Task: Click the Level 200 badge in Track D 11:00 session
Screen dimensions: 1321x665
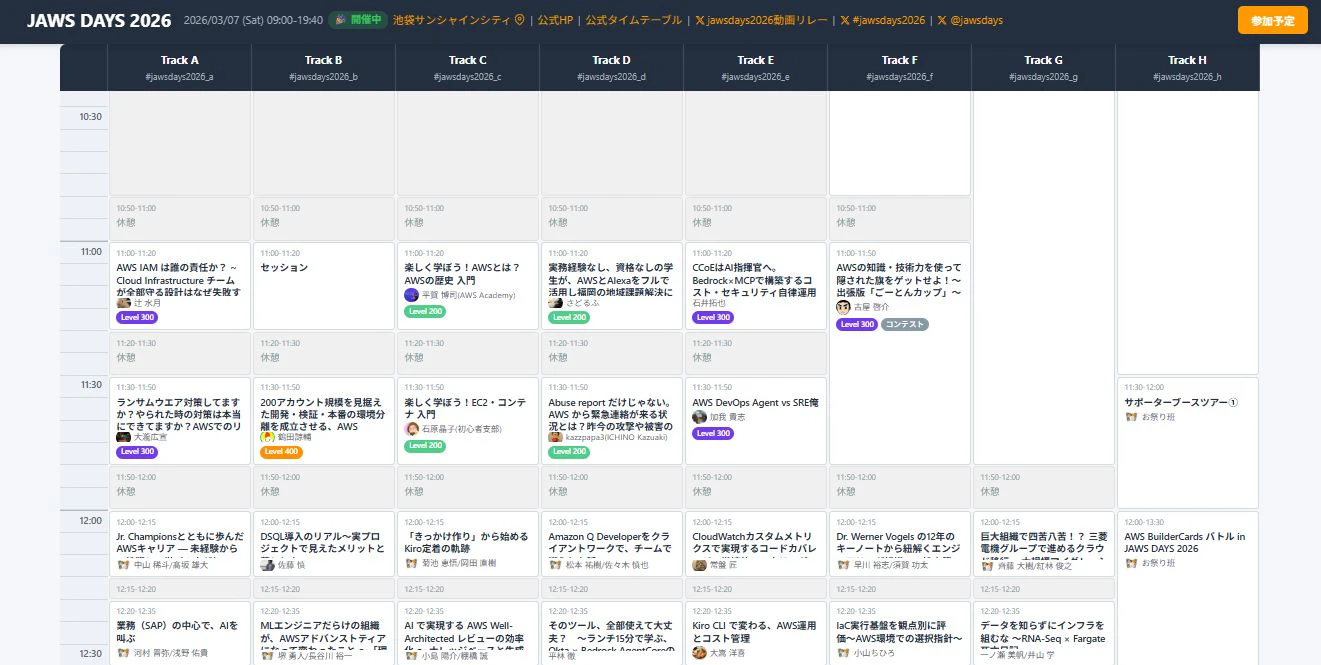Action: tap(569, 317)
